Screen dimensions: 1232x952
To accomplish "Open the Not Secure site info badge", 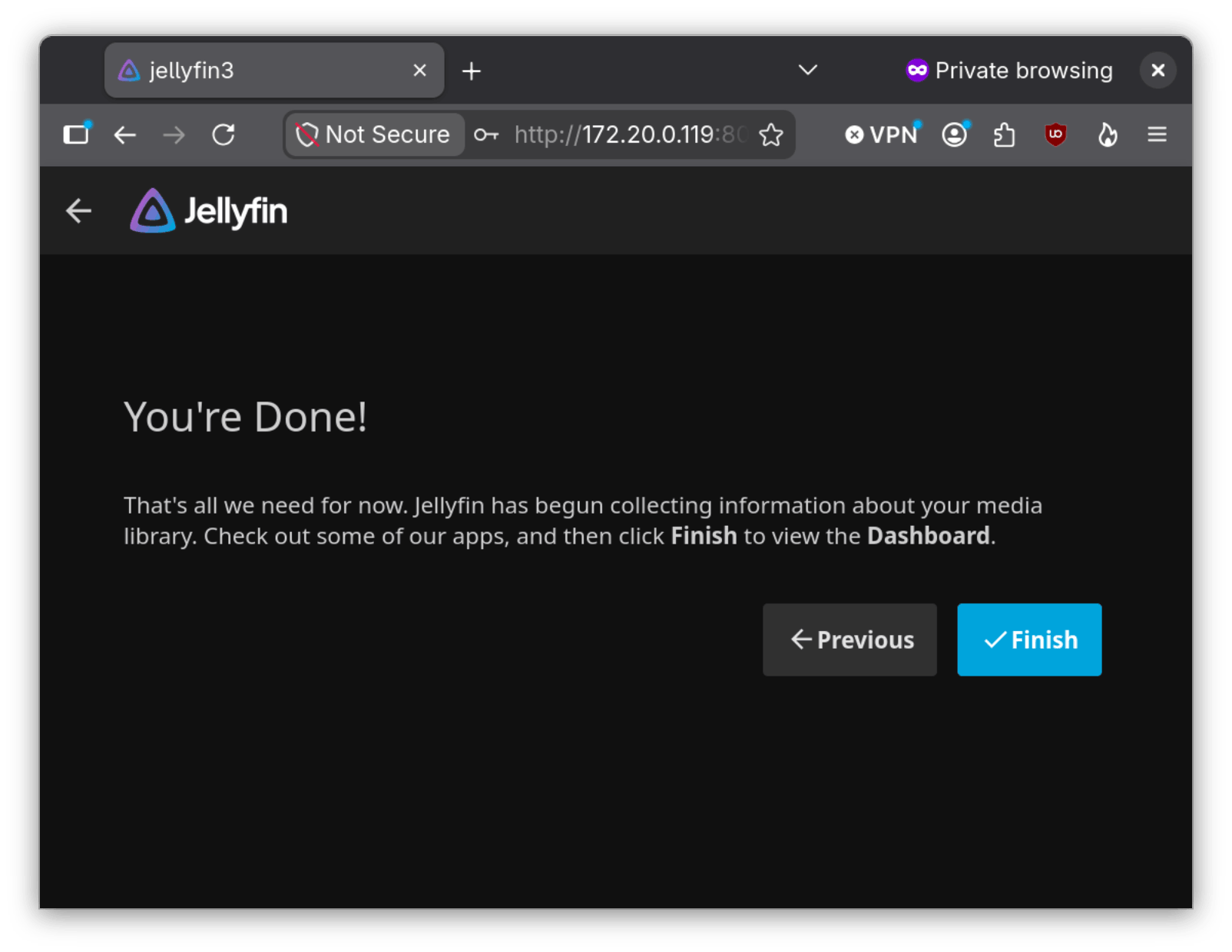I will tap(374, 134).
